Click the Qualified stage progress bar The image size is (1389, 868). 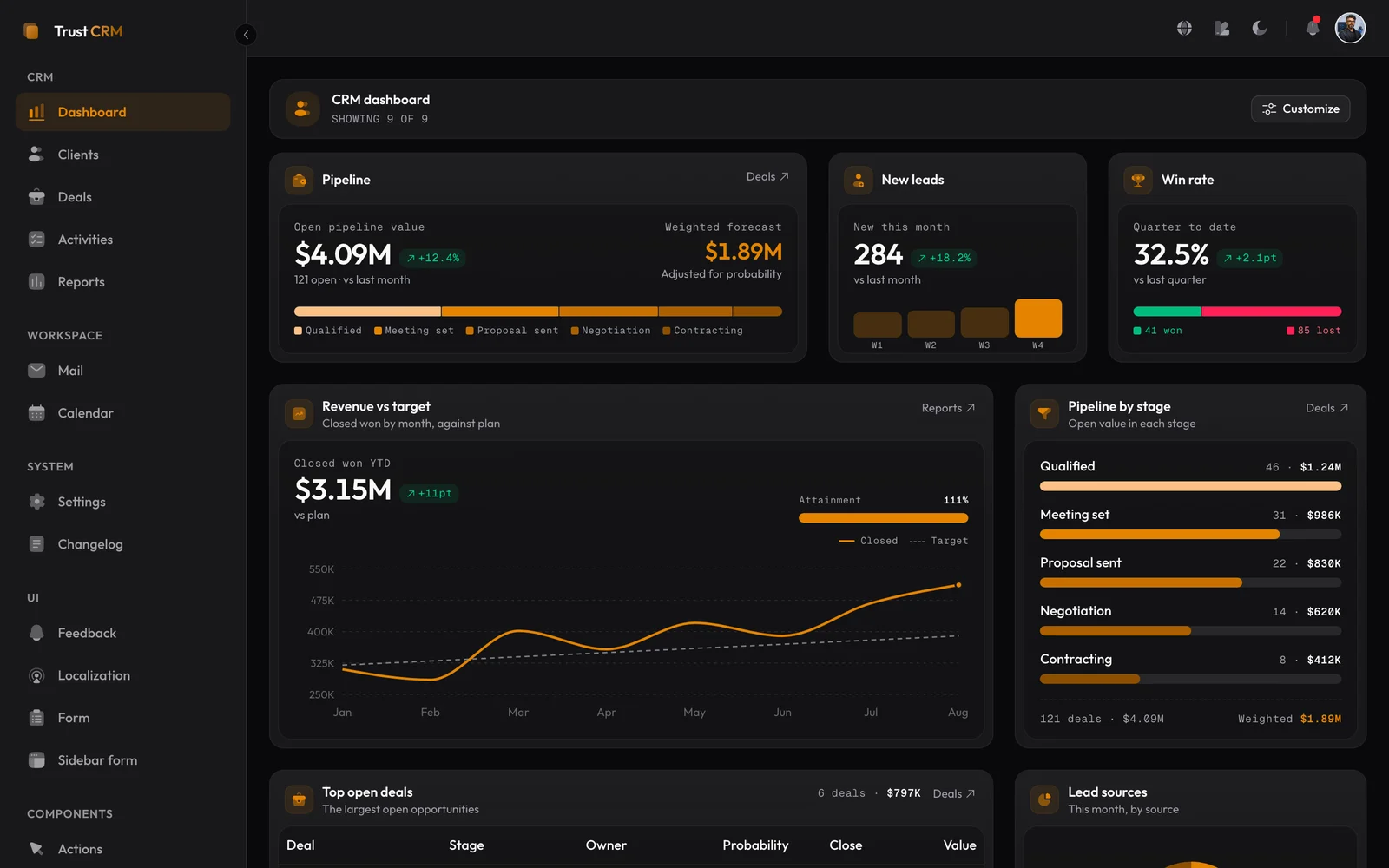point(1190,487)
